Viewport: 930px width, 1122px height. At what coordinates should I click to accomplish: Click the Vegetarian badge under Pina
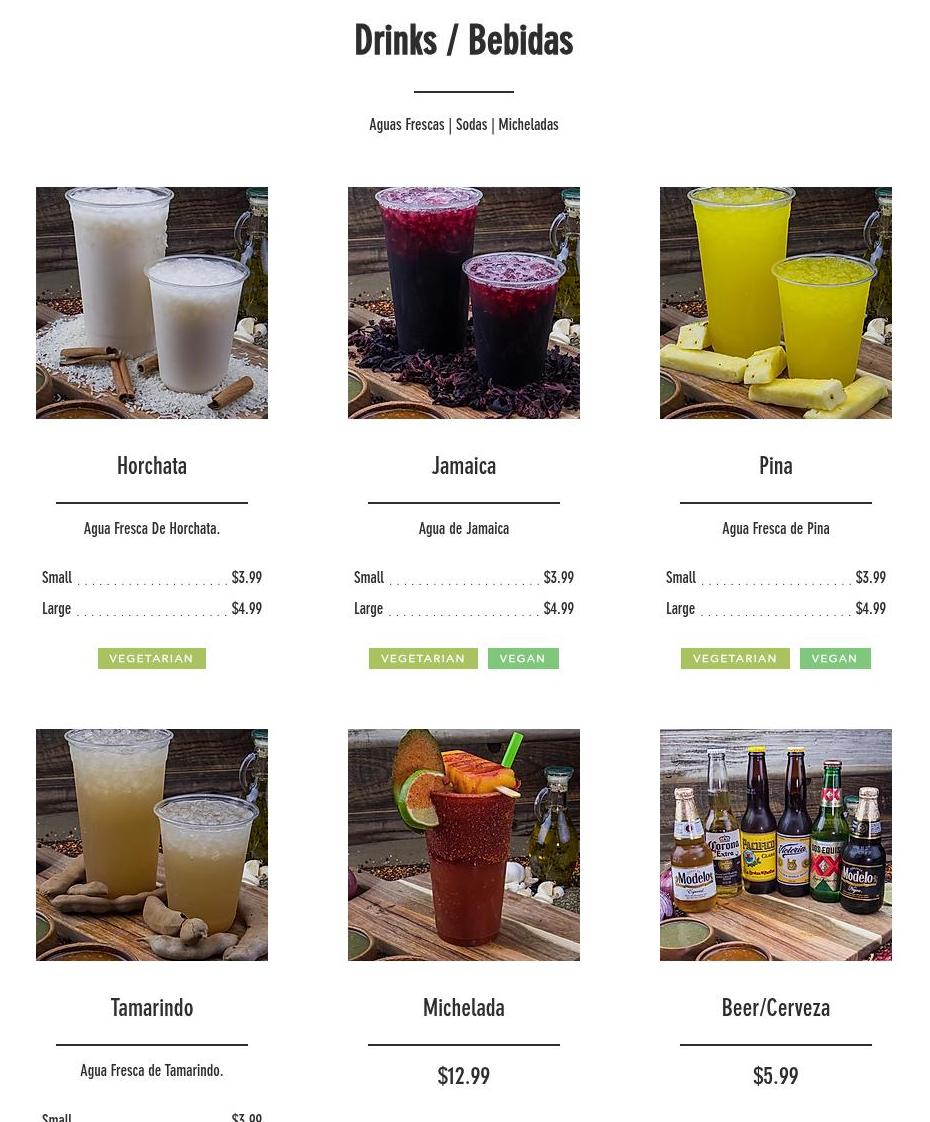[x=735, y=658]
